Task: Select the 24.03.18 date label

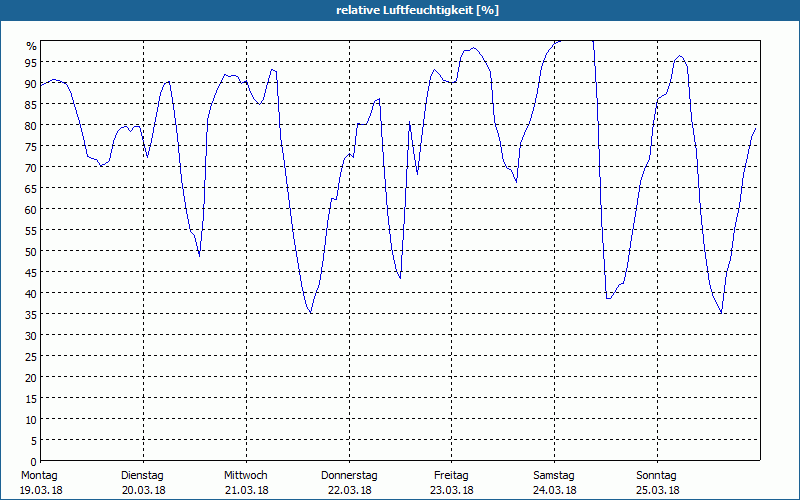Action: [x=555, y=490]
